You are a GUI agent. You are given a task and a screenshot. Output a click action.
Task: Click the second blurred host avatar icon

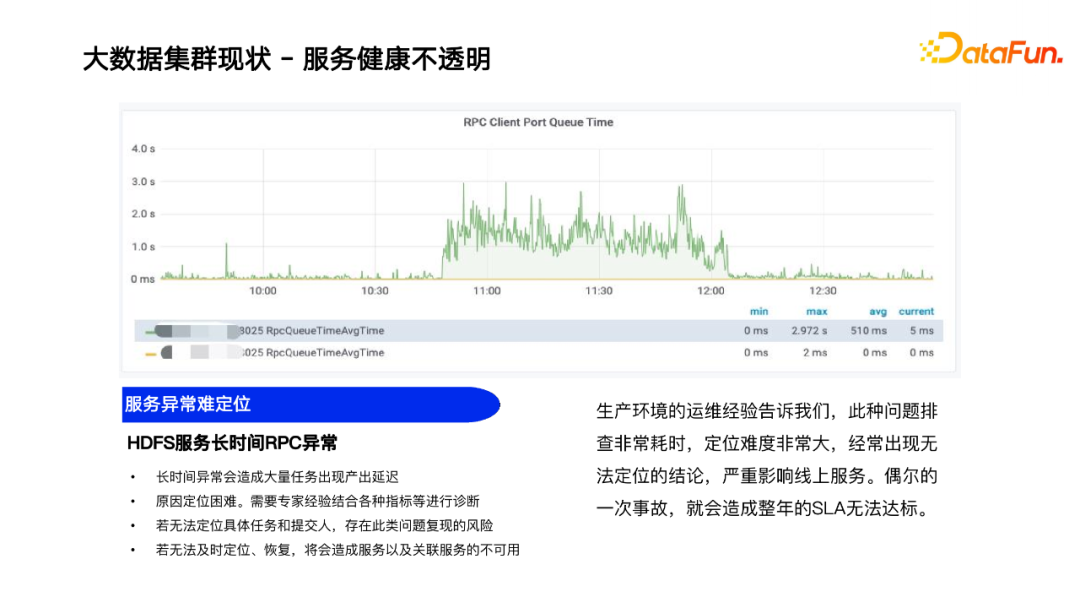click(164, 352)
